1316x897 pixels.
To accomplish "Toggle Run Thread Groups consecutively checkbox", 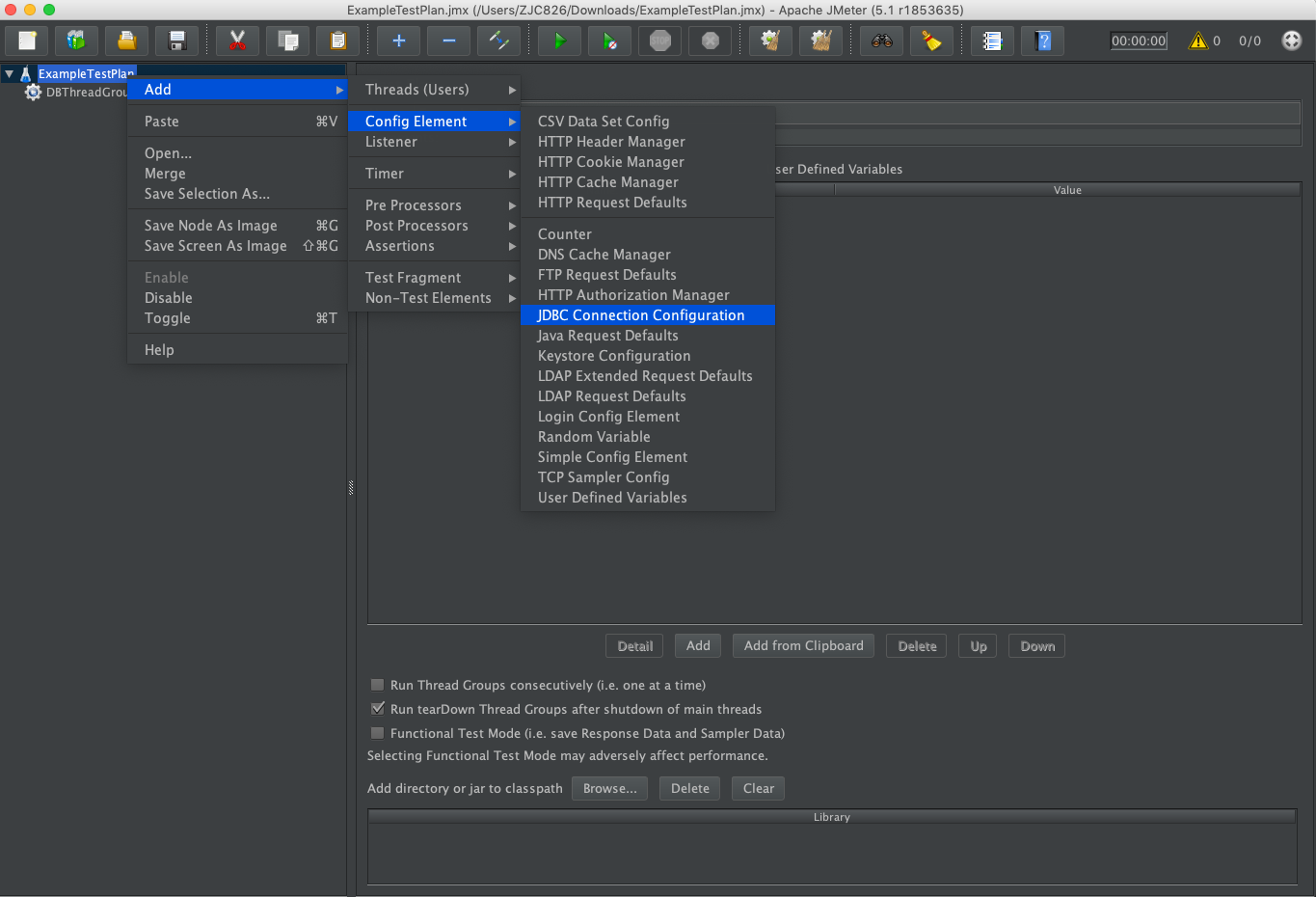I will 378,685.
